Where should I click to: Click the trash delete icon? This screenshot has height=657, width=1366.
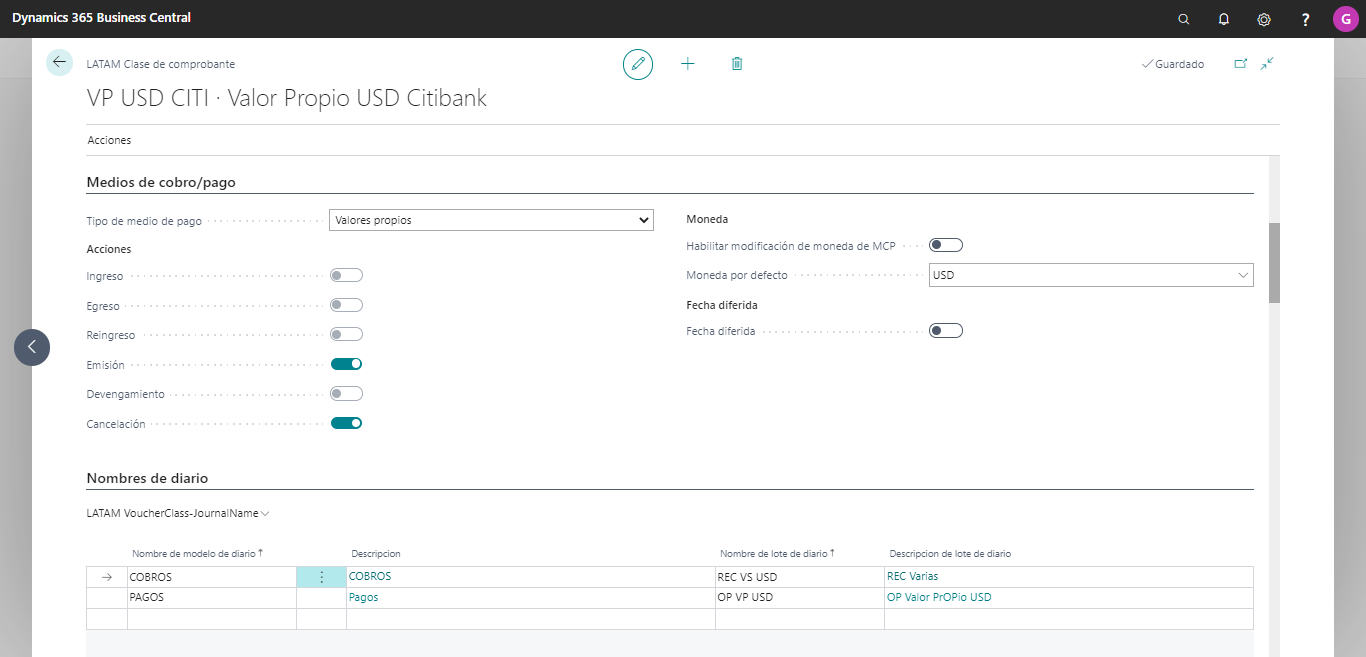pos(737,64)
